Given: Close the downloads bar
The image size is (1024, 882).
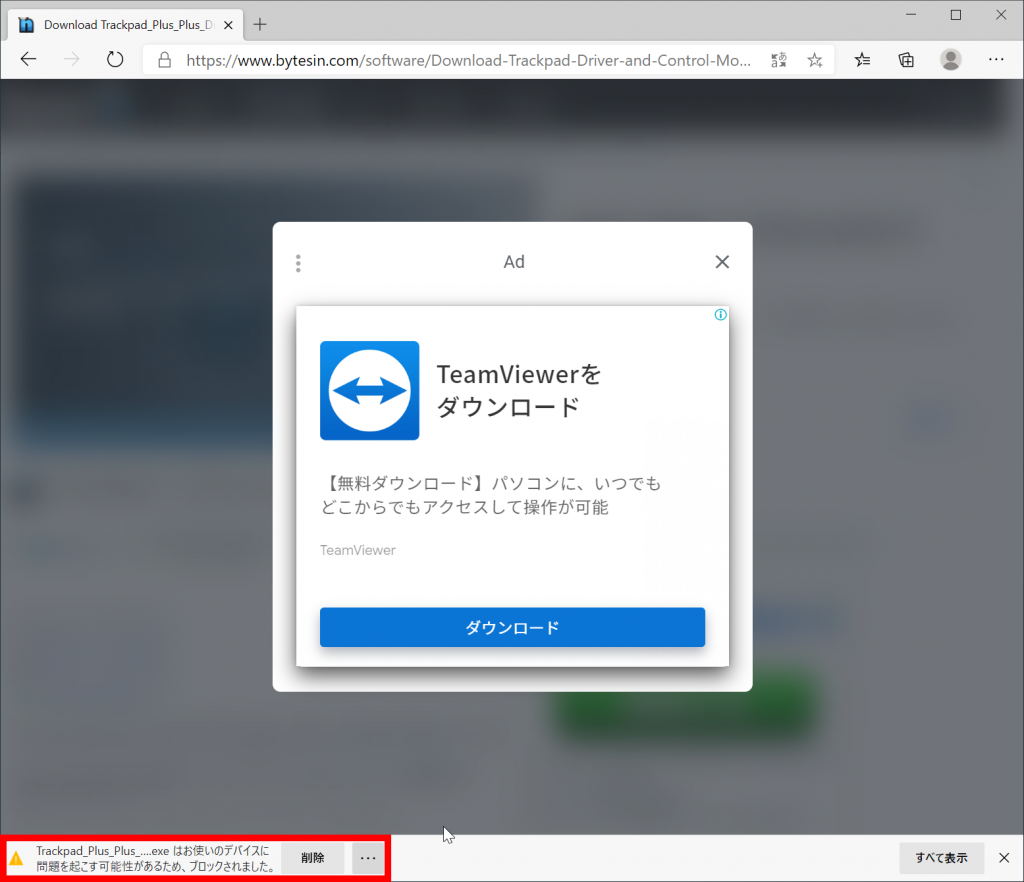Looking at the screenshot, I should (1004, 858).
